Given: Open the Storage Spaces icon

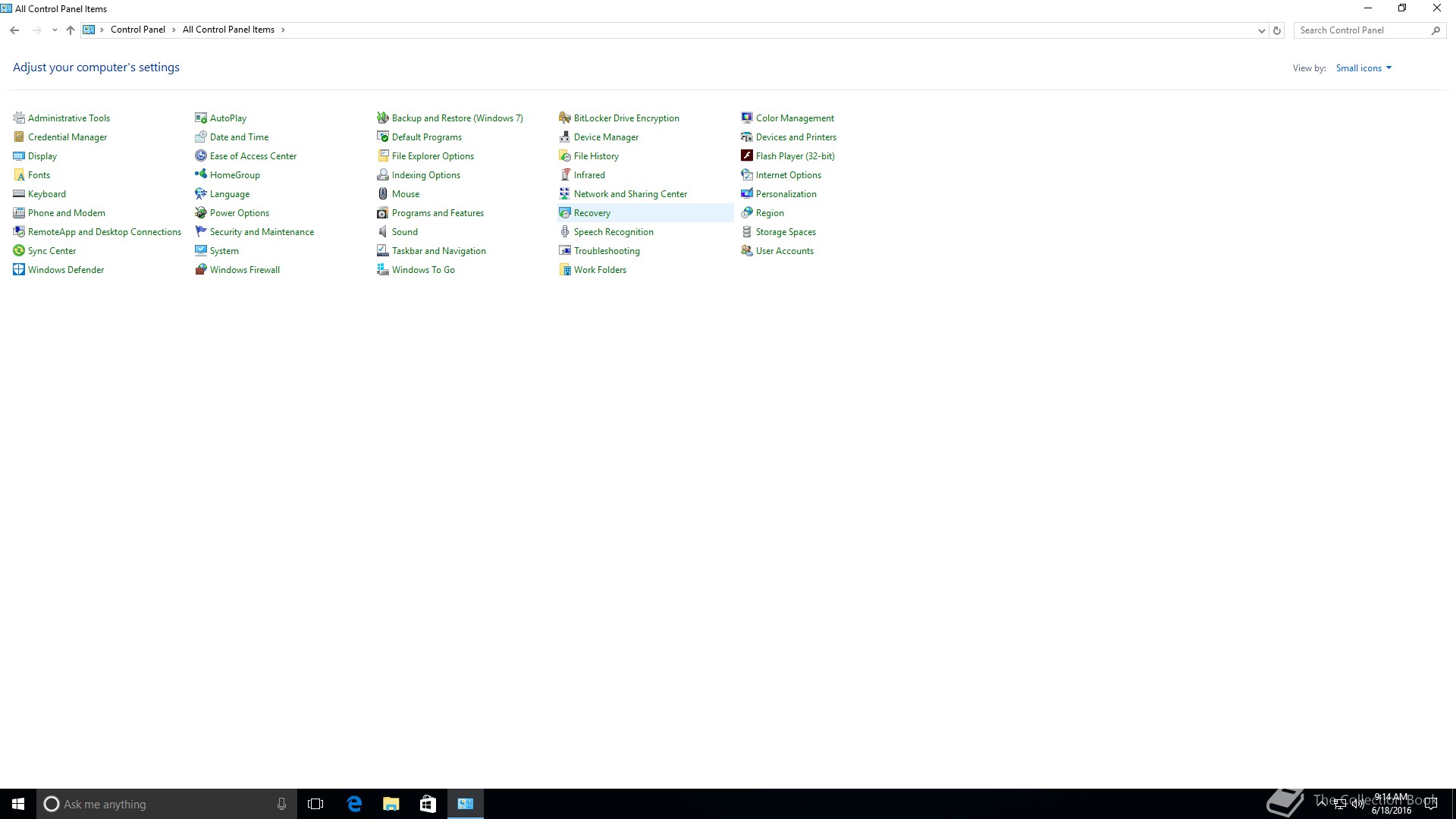Looking at the screenshot, I should (x=747, y=232).
